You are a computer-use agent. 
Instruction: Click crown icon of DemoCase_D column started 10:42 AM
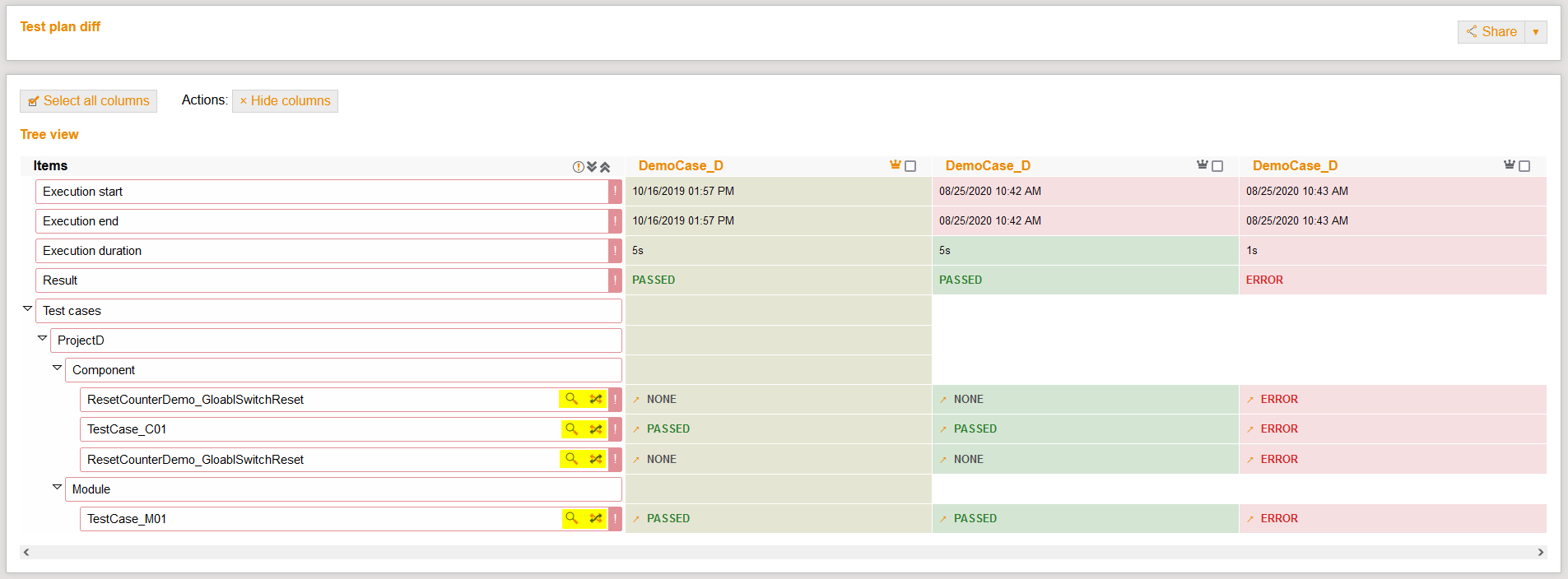click(1203, 165)
